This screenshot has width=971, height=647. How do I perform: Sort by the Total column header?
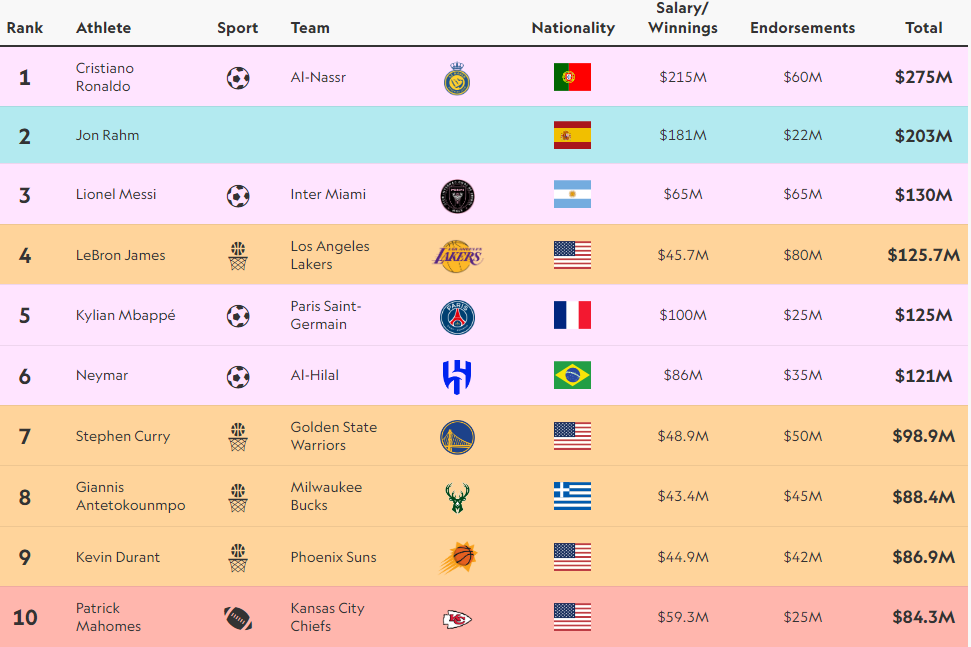[923, 28]
